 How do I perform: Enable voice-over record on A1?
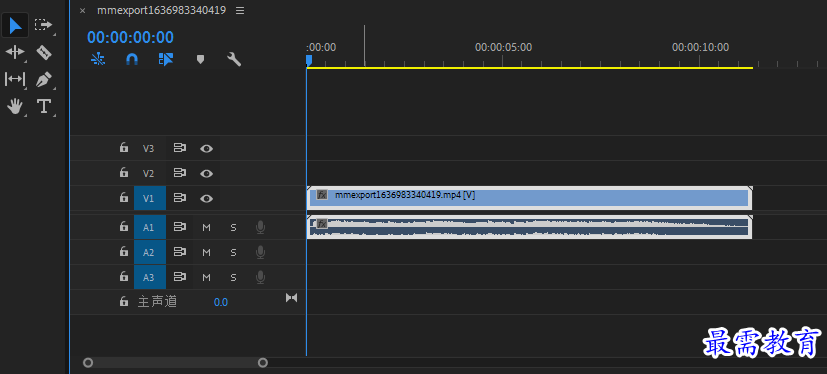(260, 227)
